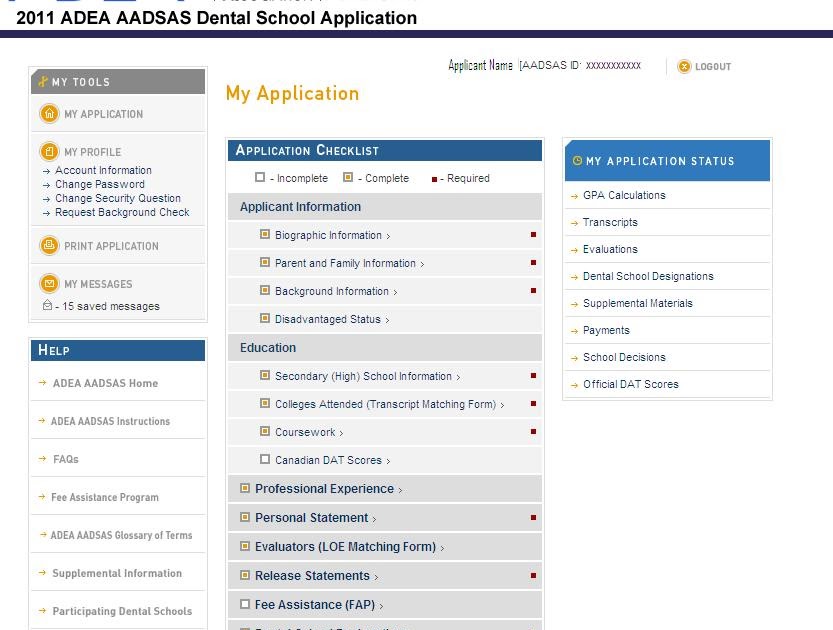Log out using the LOGOUT link
This screenshot has height=630, width=833.
(713, 67)
